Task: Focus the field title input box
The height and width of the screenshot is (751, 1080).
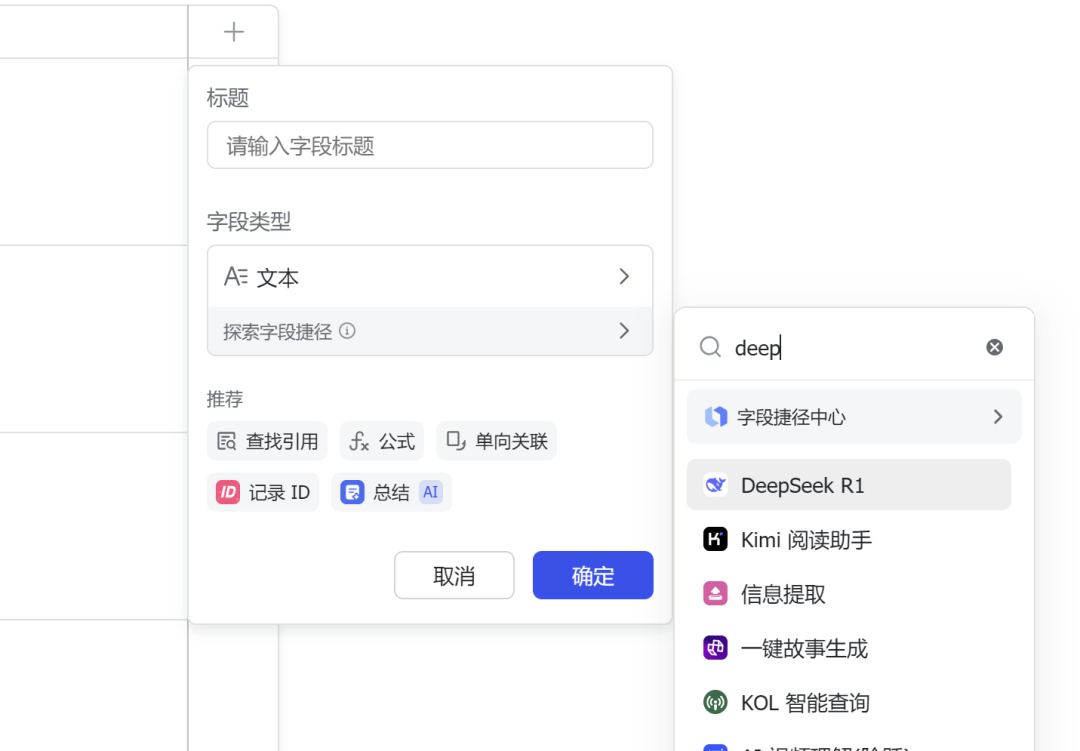Action: pyautogui.click(x=430, y=145)
